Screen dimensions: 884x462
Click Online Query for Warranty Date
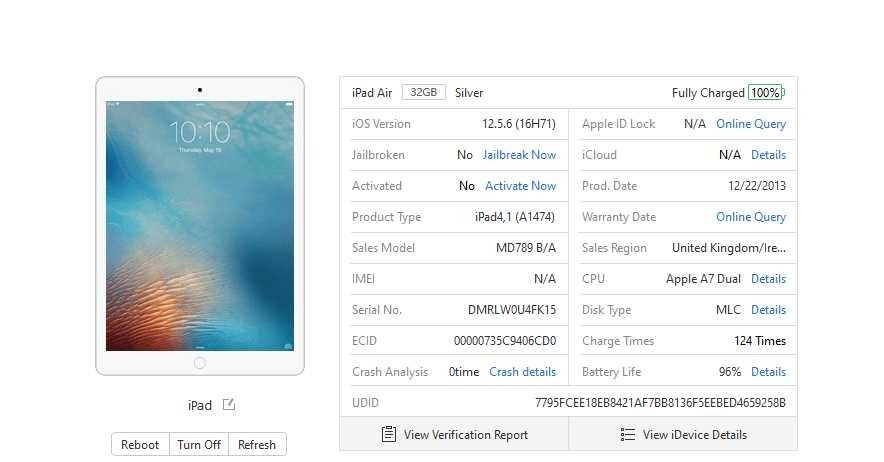tap(751, 217)
